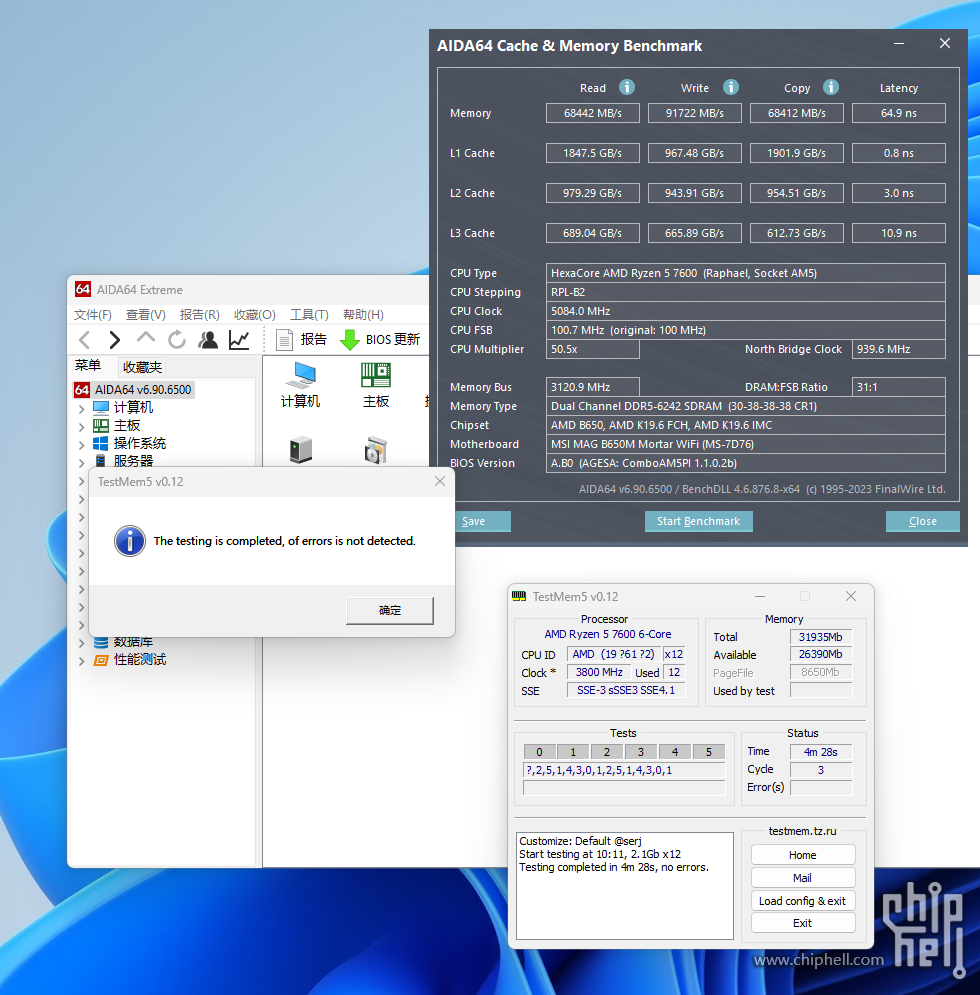Click the Start Benchmark button
980x995 pixels.
[x=698, y=521]
